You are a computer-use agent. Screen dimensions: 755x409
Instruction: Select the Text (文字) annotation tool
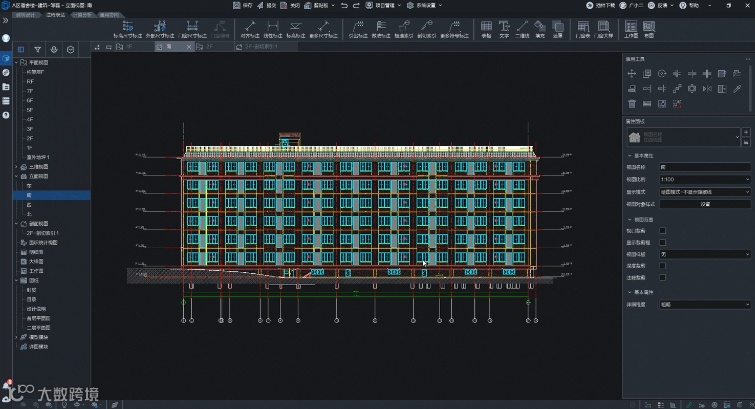click(503, 28)
